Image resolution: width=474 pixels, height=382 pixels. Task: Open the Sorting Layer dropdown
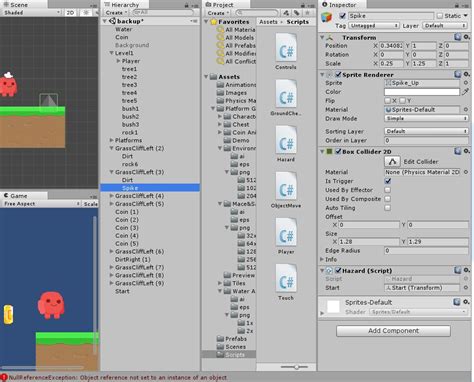pyautogui.click(x=426, y=131)
